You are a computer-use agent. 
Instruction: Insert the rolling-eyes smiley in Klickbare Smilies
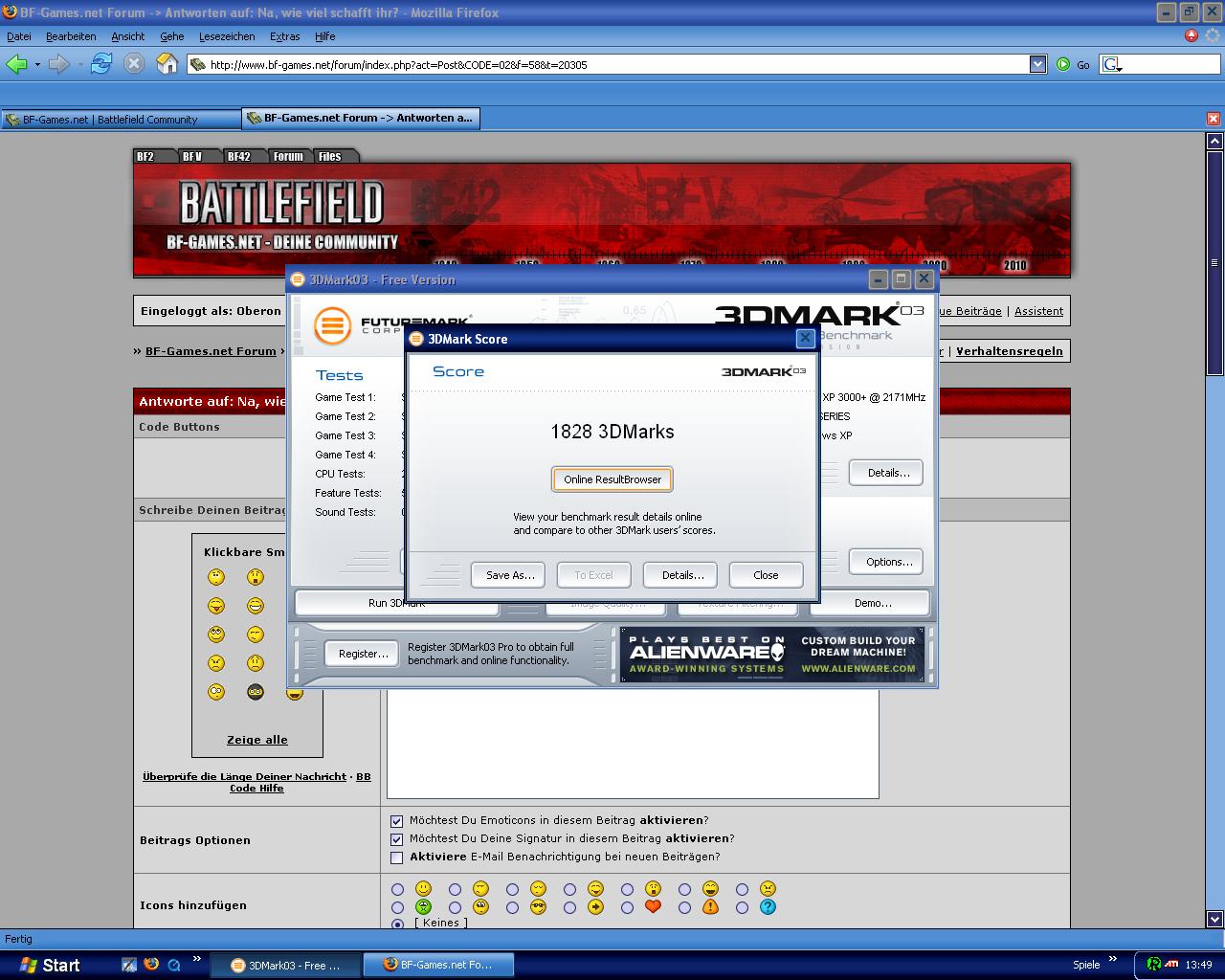point(217,635)
